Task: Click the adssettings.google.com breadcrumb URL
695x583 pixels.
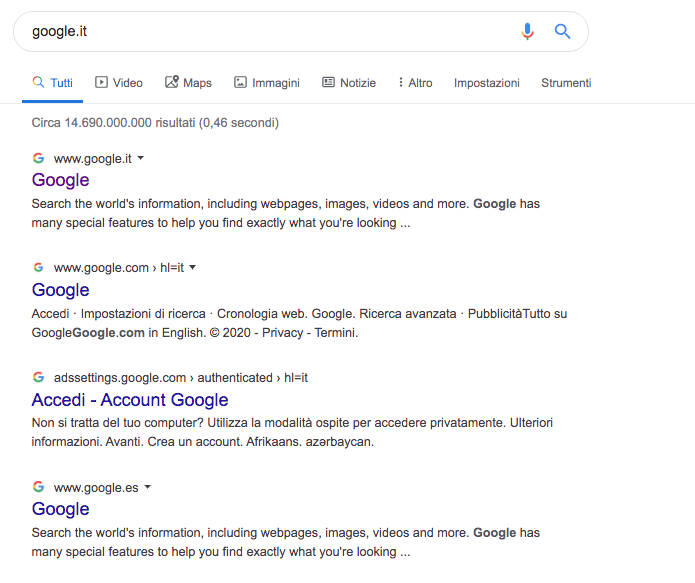Action: pyautogui.click(x=181, y=378)
